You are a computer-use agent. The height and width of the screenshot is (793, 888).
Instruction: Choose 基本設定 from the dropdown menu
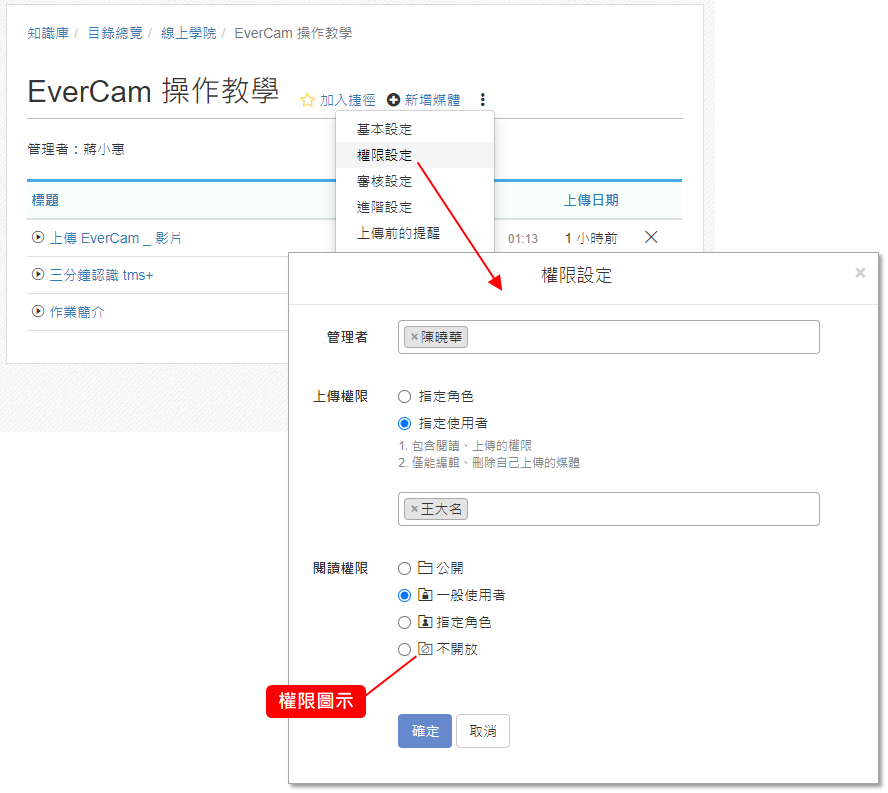[384, 130]
